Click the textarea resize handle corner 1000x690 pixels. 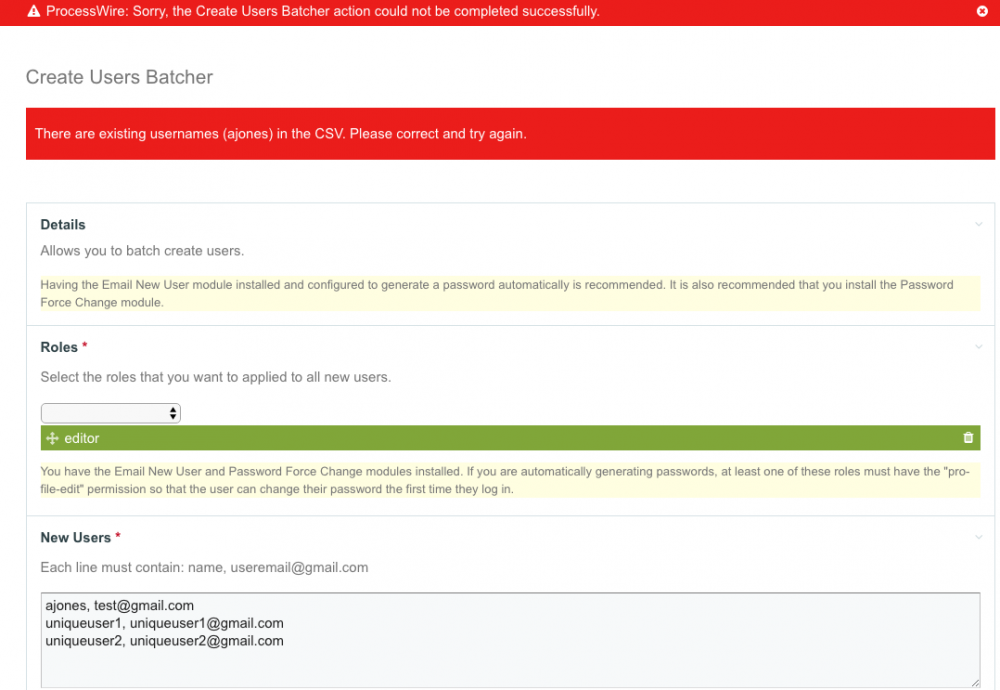975,682
